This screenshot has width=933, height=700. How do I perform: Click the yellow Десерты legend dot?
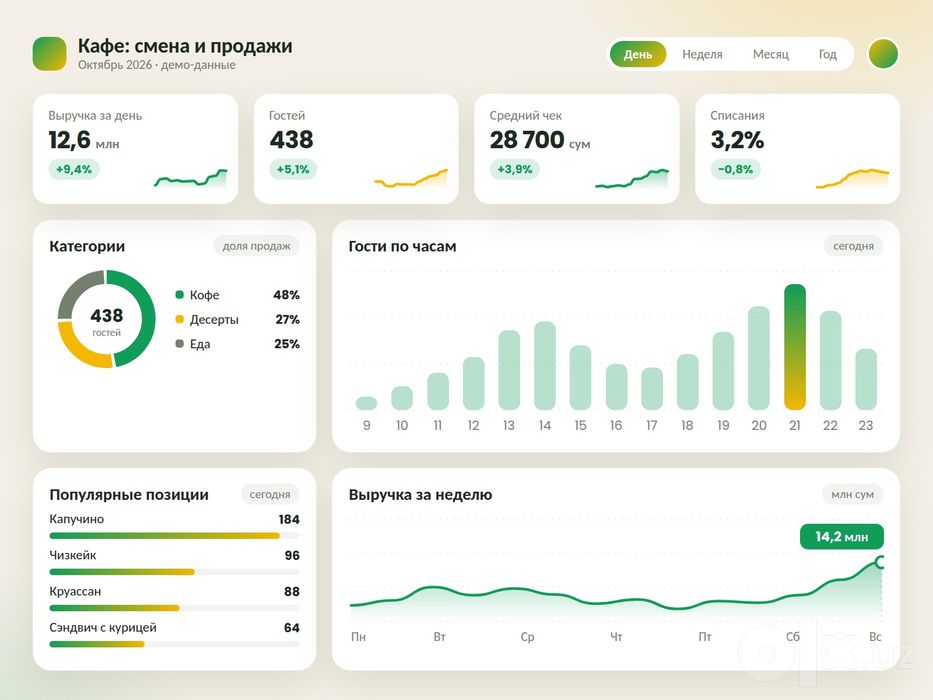180,319
